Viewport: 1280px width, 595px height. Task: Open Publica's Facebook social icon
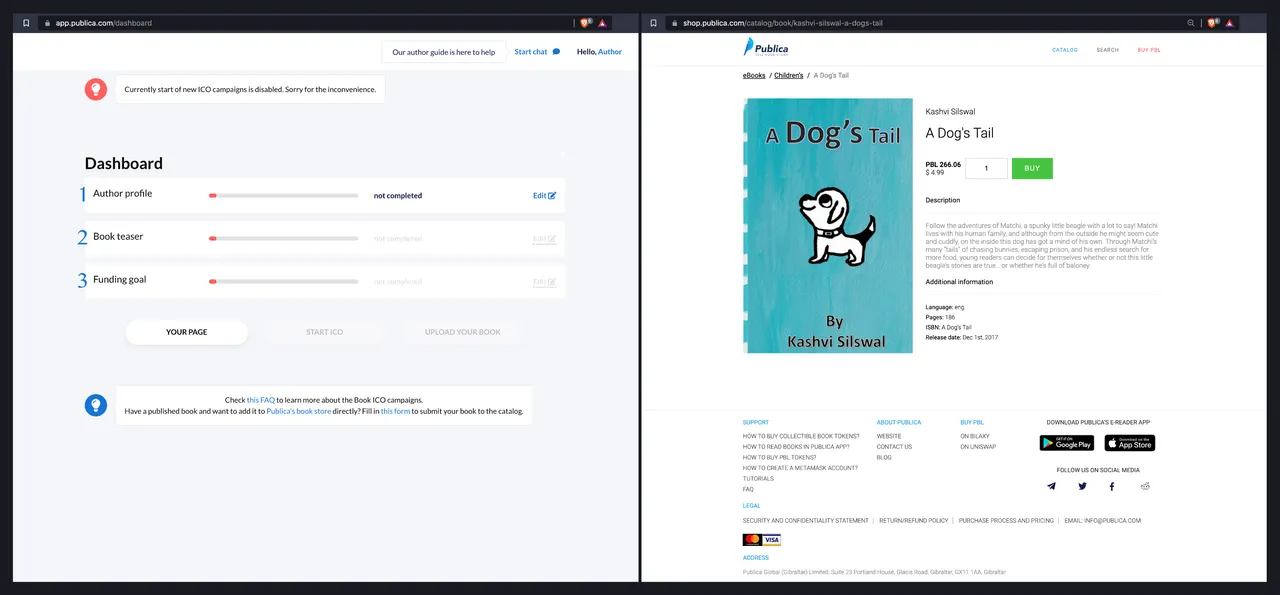coord(1112,486)
